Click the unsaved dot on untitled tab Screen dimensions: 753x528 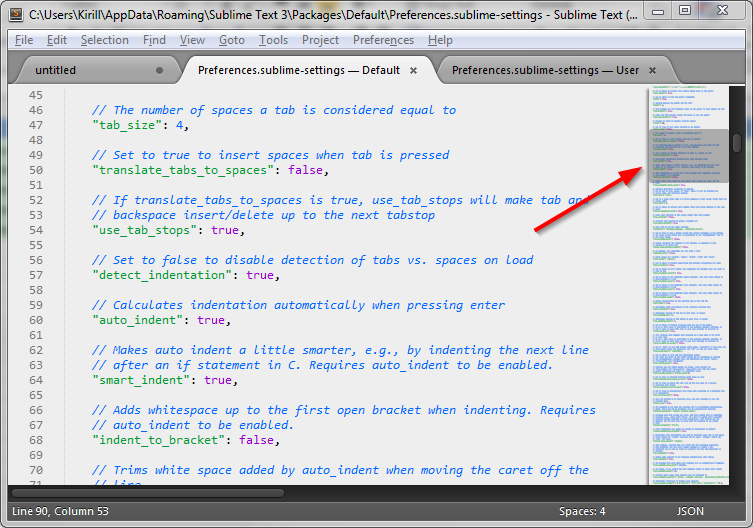coord(159,71)
